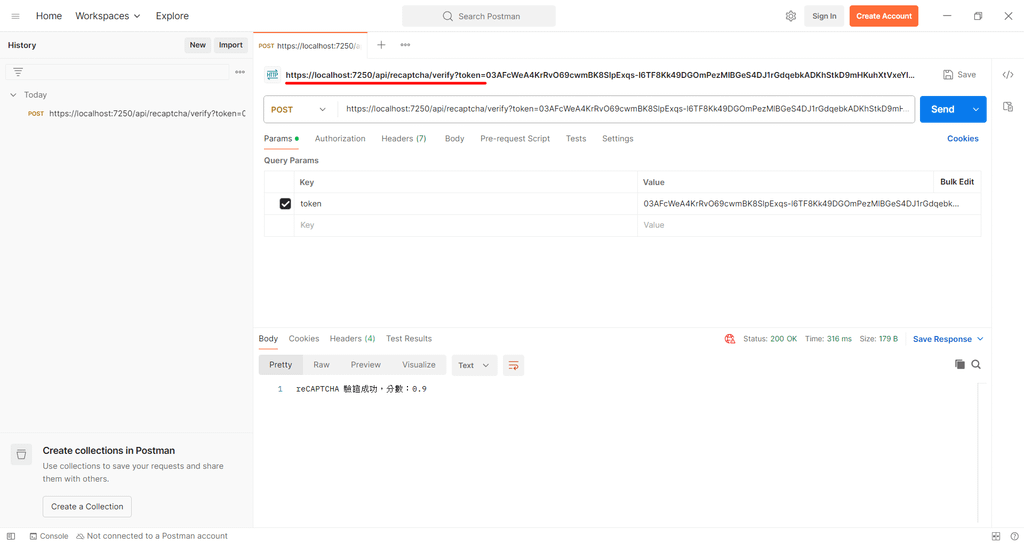Select the Pretty response view
The width and height of the screenshot is (1024, 544).
point(281,365)
